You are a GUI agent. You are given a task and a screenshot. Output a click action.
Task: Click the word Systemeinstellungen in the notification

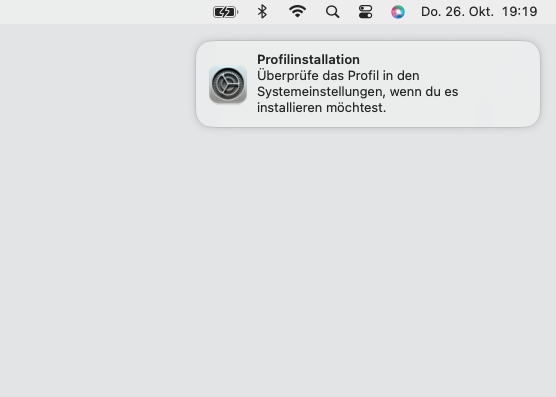tap(321, 92)
